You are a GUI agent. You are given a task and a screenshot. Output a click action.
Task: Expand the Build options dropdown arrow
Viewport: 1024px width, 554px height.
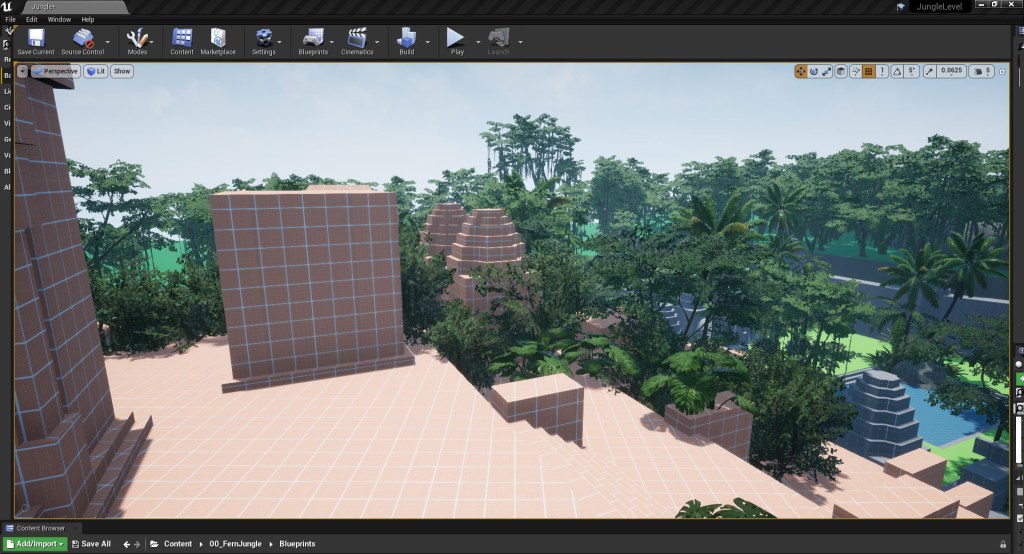[x=428, y=42]
